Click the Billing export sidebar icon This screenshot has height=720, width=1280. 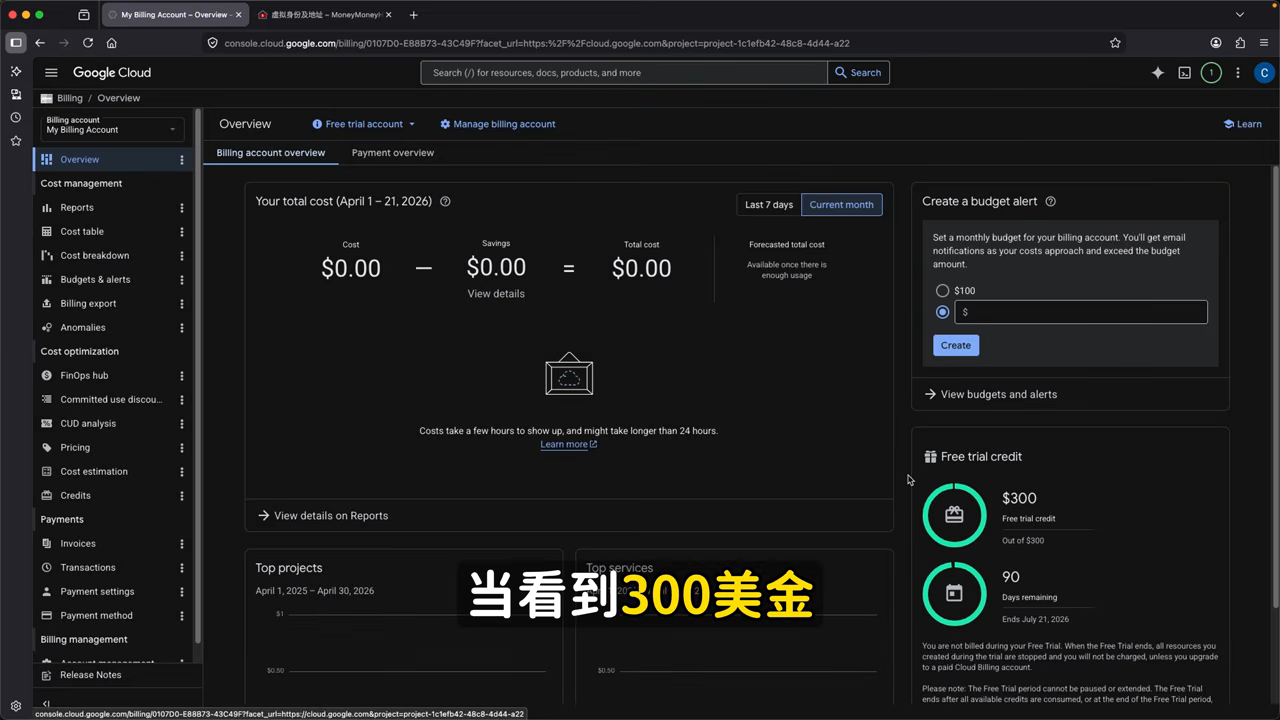(47, 304)
